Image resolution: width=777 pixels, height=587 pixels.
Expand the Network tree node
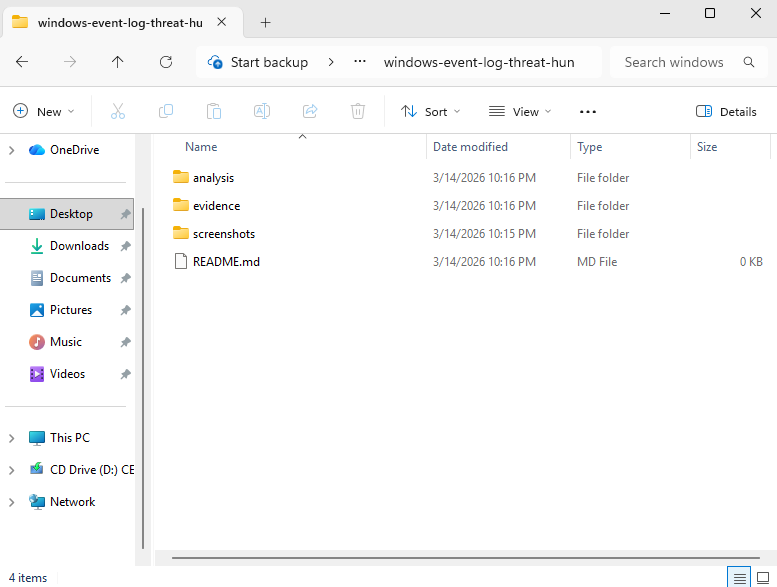pyautogui.click(x=11, y=502)
